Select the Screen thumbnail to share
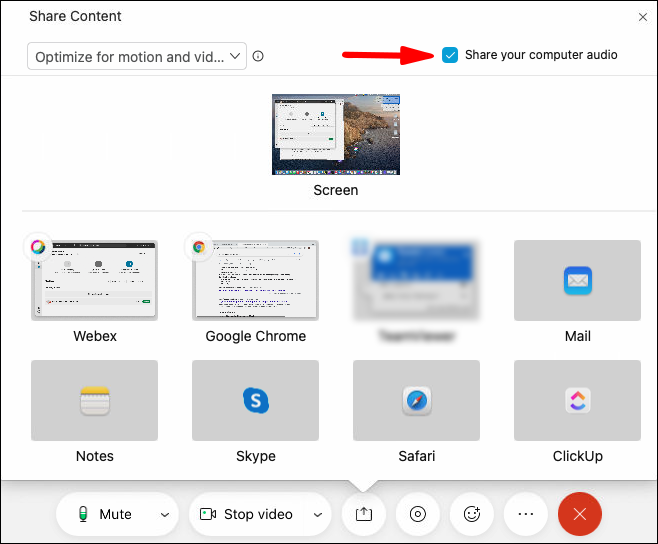This screenshot has width=658, height=544. (x=336, y=134)
